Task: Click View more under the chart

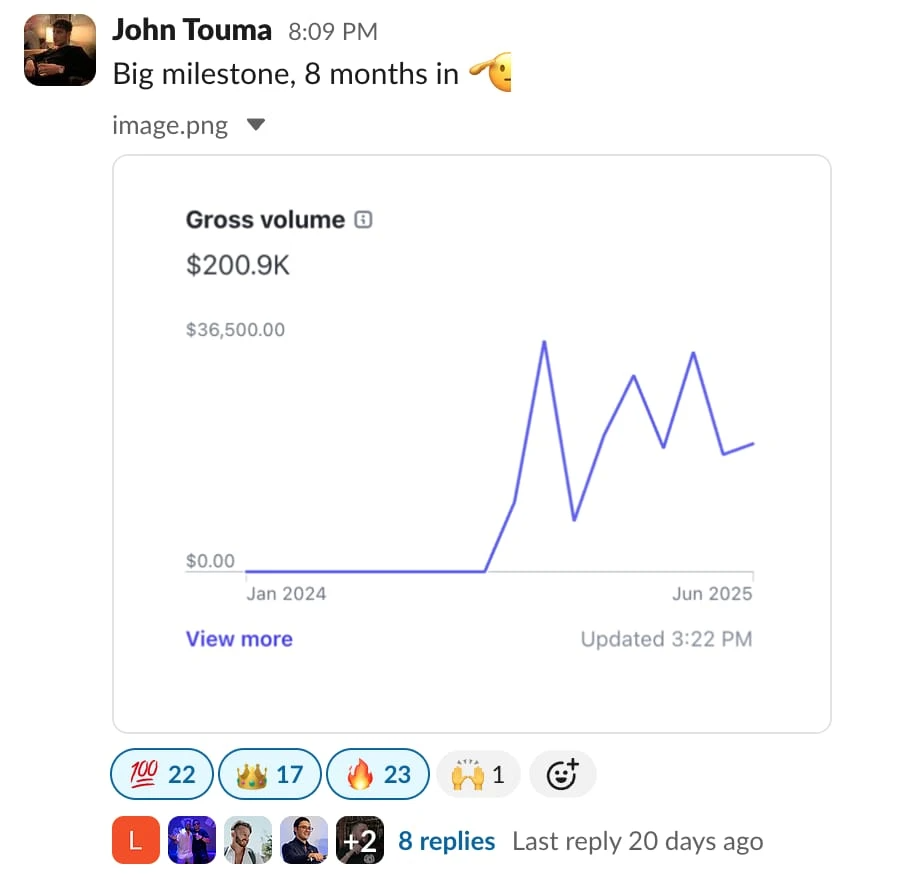Action: point(239,639)
